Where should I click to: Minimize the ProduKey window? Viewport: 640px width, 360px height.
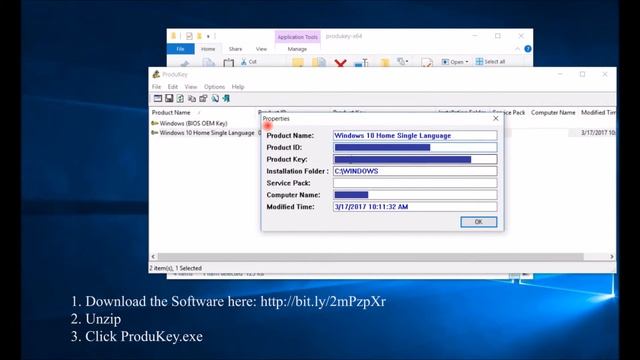[x=560, y=74]
